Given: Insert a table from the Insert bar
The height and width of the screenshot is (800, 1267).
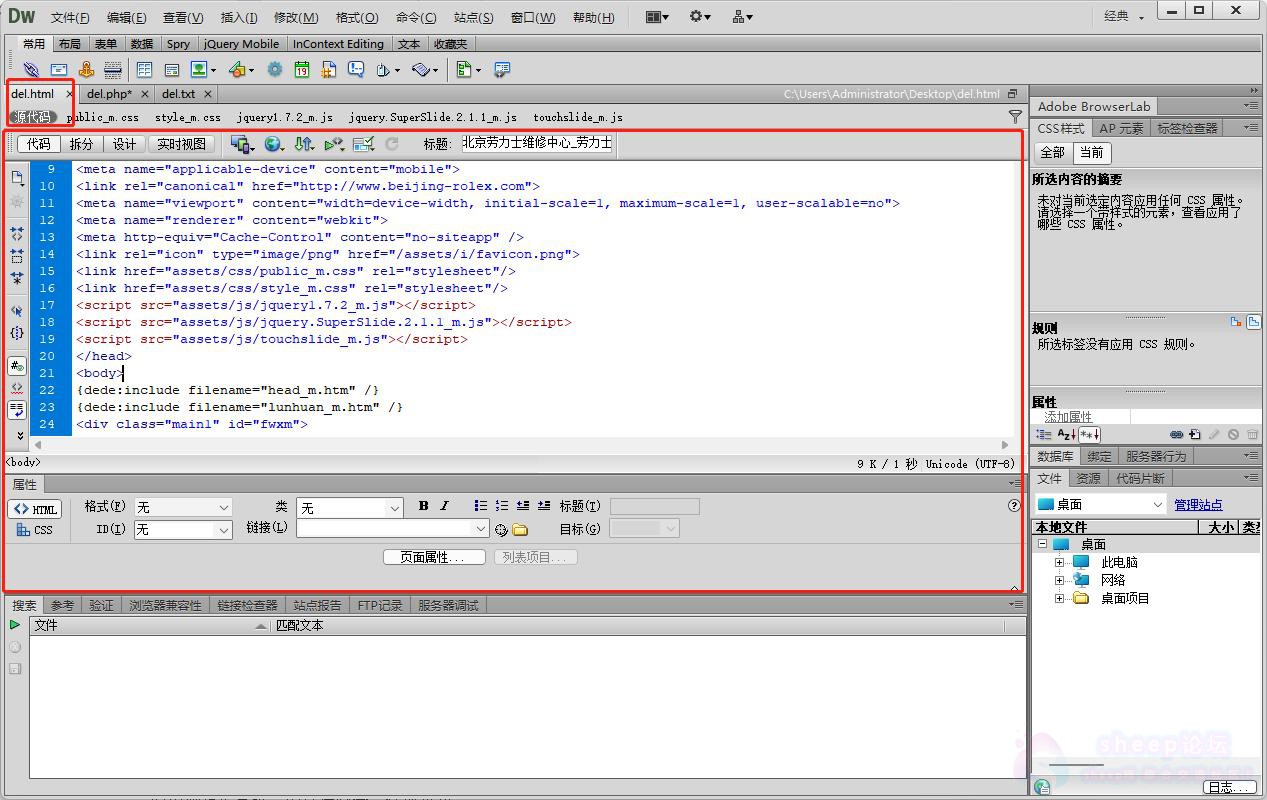Looking at the screenshot, I should [144, 70].
